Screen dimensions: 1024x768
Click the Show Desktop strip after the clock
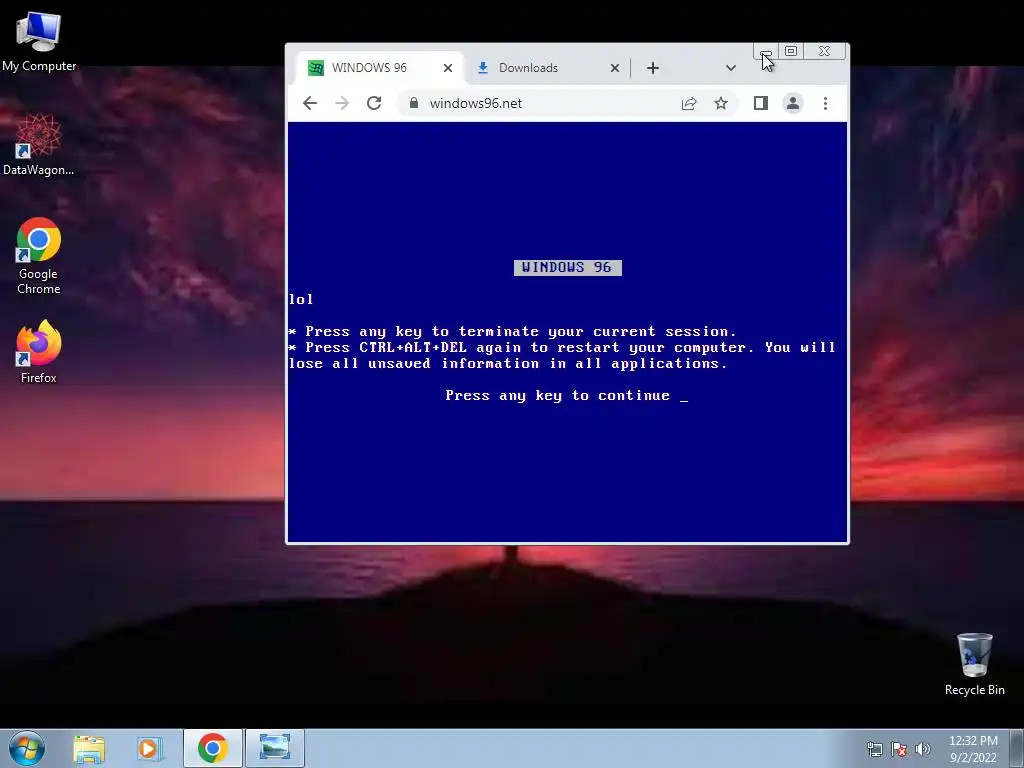click(1017, 748)
